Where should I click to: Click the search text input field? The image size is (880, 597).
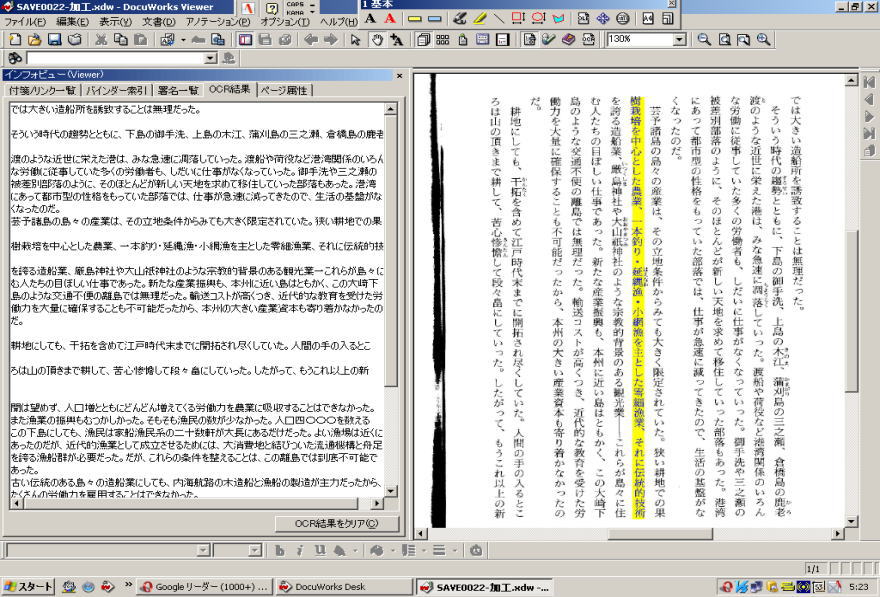tap(116, 58)
